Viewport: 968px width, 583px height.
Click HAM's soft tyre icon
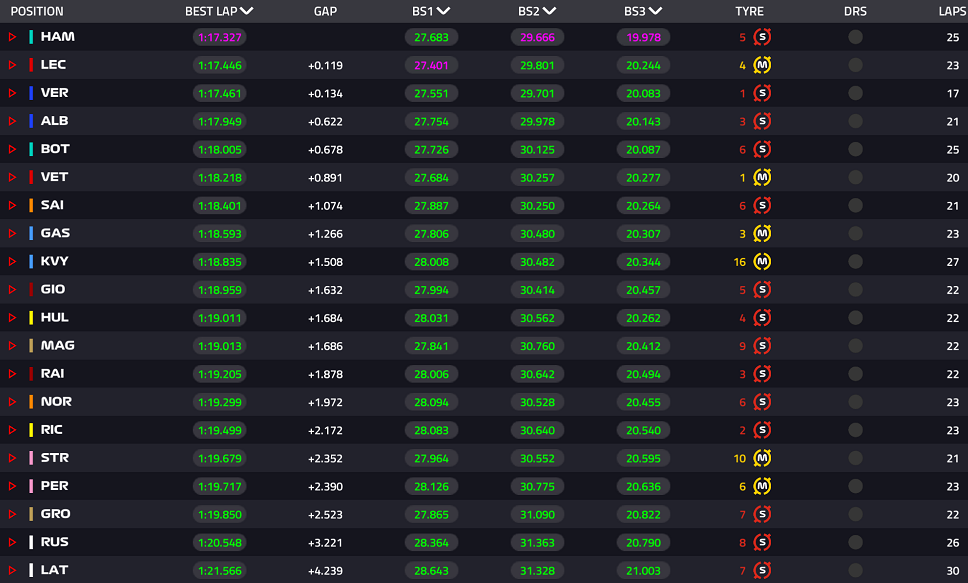[762, 37]
